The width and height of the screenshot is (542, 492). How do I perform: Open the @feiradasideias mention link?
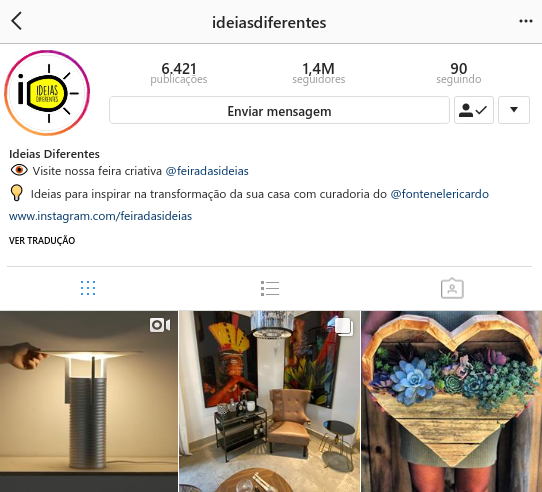point(207,171)
